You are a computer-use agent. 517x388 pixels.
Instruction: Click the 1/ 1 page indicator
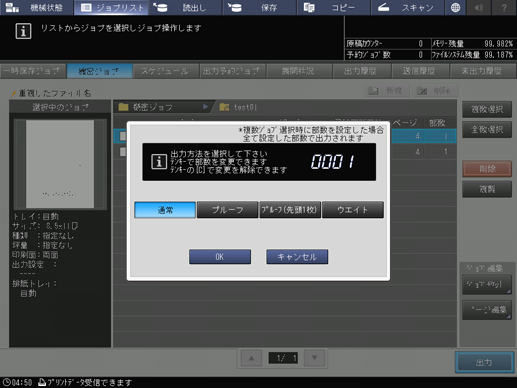tap(283, 358)
